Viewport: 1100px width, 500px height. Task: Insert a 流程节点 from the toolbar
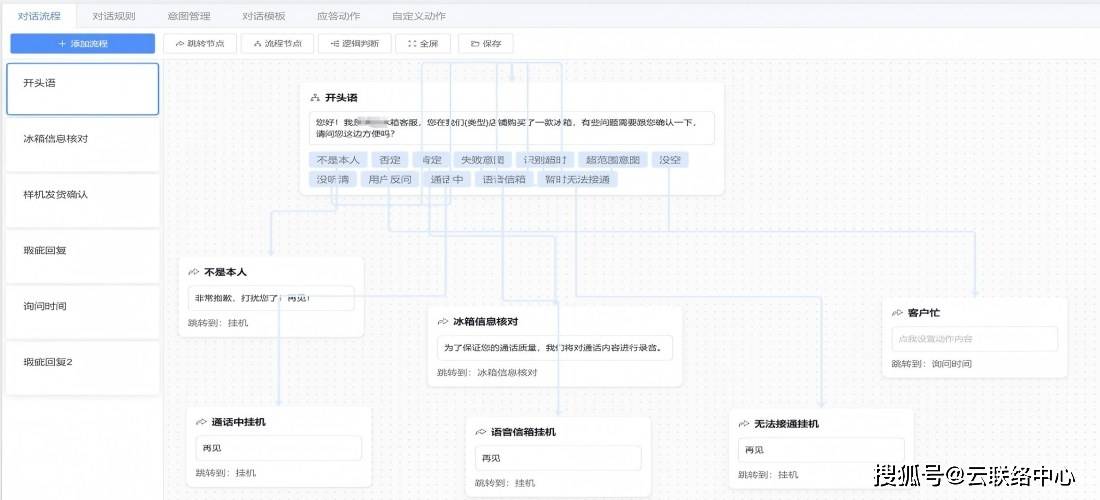click(x=278, y=44)
